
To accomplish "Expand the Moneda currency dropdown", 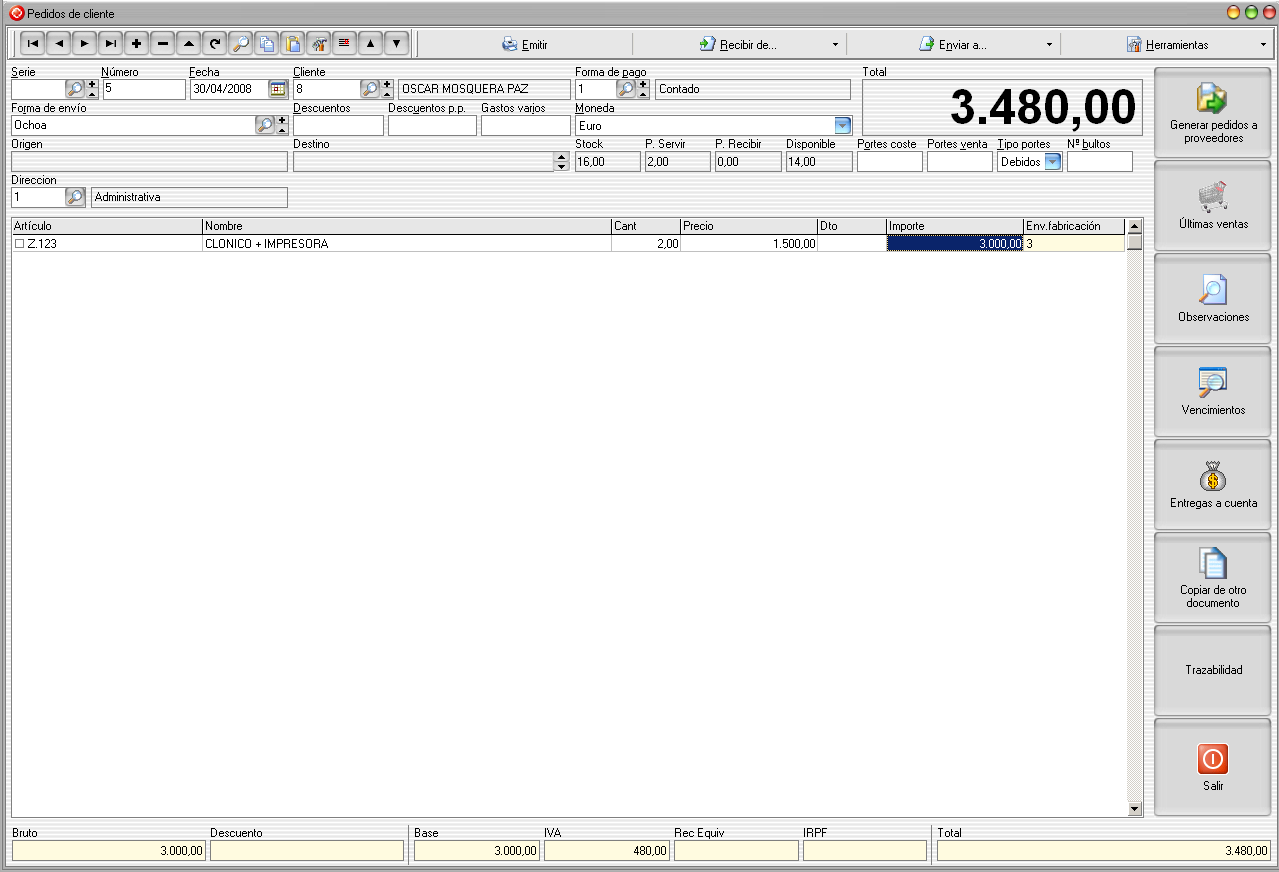I will (842, 126).
